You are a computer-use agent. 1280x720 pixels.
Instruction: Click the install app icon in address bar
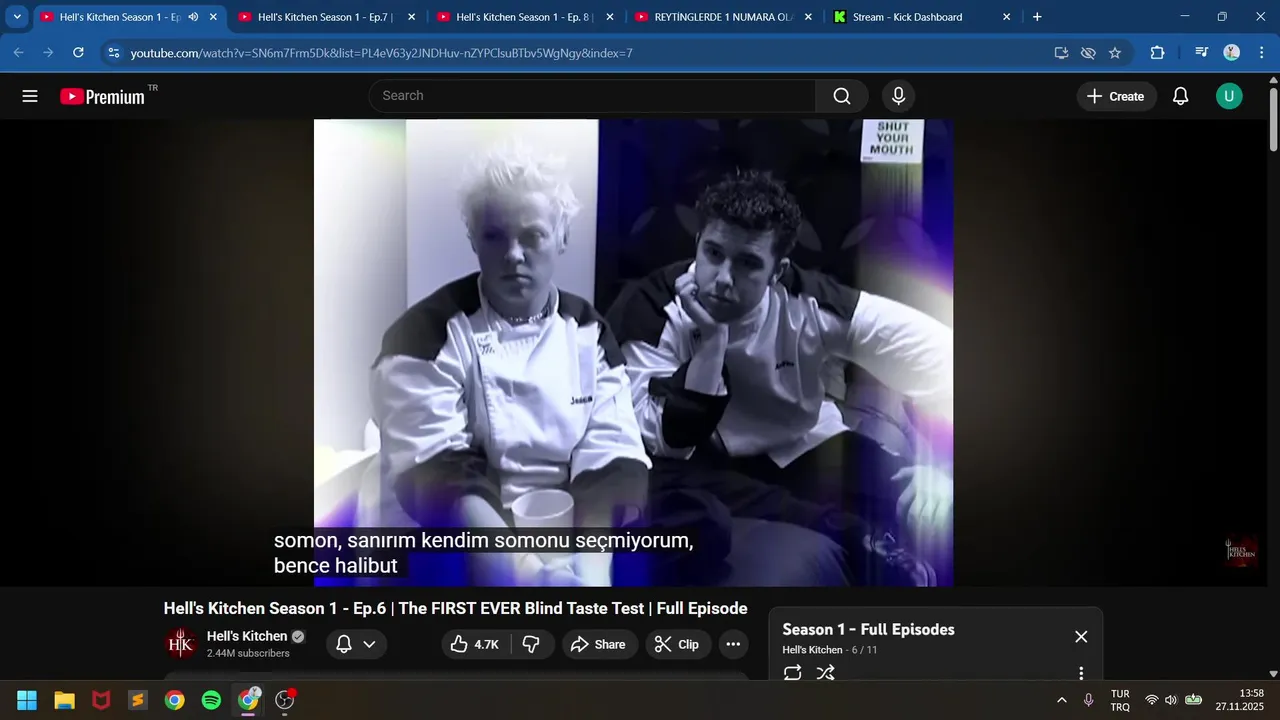click(x=1061, y=53)
